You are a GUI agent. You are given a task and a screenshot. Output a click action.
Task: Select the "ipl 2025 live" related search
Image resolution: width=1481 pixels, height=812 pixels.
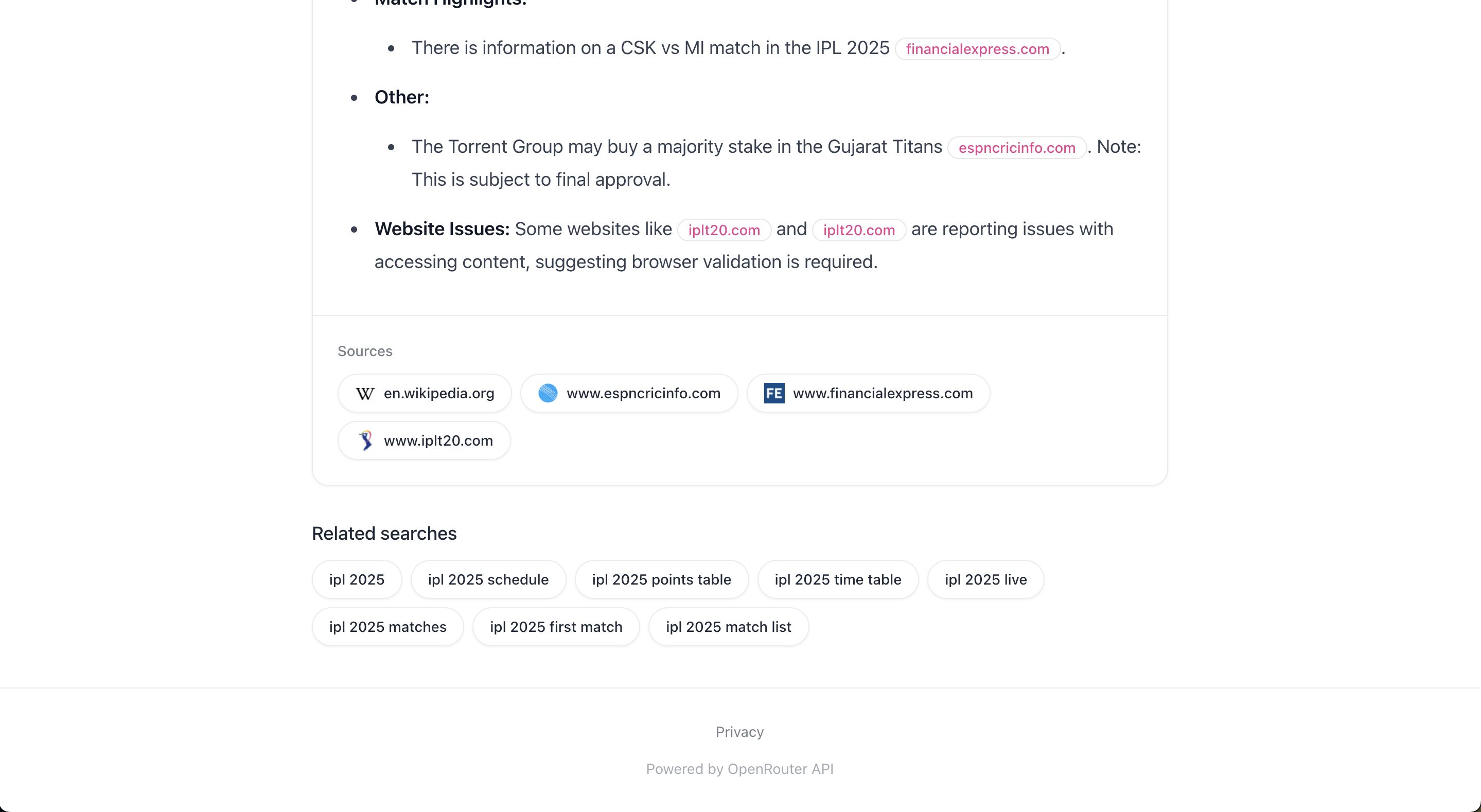click(x=985, y=580)
